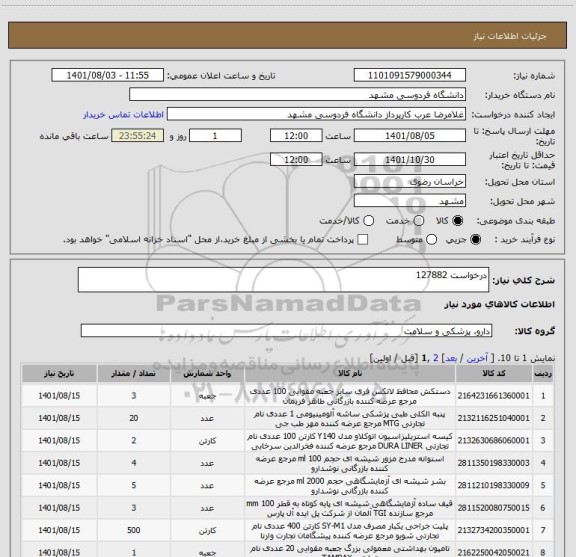Click the deadline hour field beside 1401/08/05
This screenshot has height=557, width=576.
click(296, 135)
